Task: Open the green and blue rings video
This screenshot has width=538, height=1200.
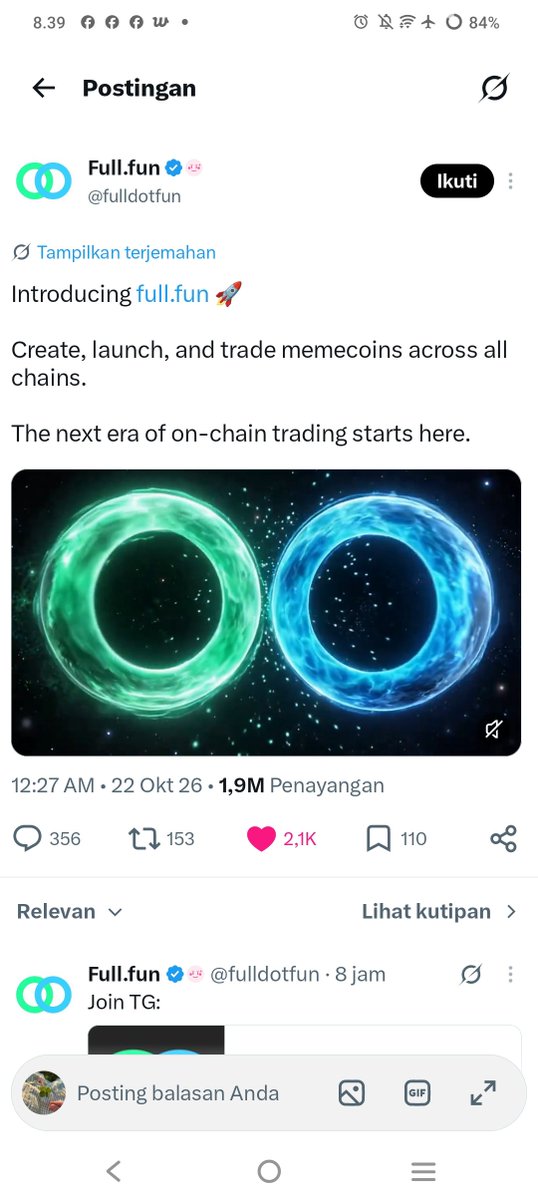Action: [x=266, y=612]
